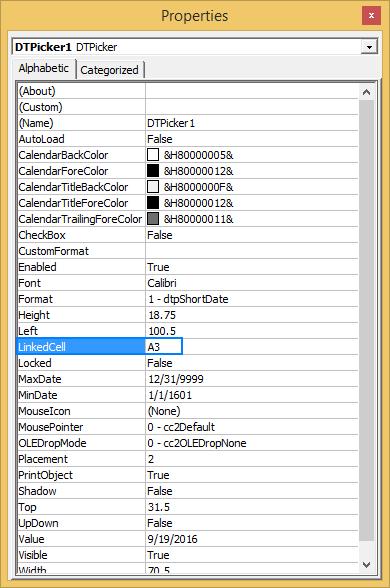Image resolution: width=390 pixels, height=588 pixels.
Task: Select the AutoLoad property
Action: [42, 139]
